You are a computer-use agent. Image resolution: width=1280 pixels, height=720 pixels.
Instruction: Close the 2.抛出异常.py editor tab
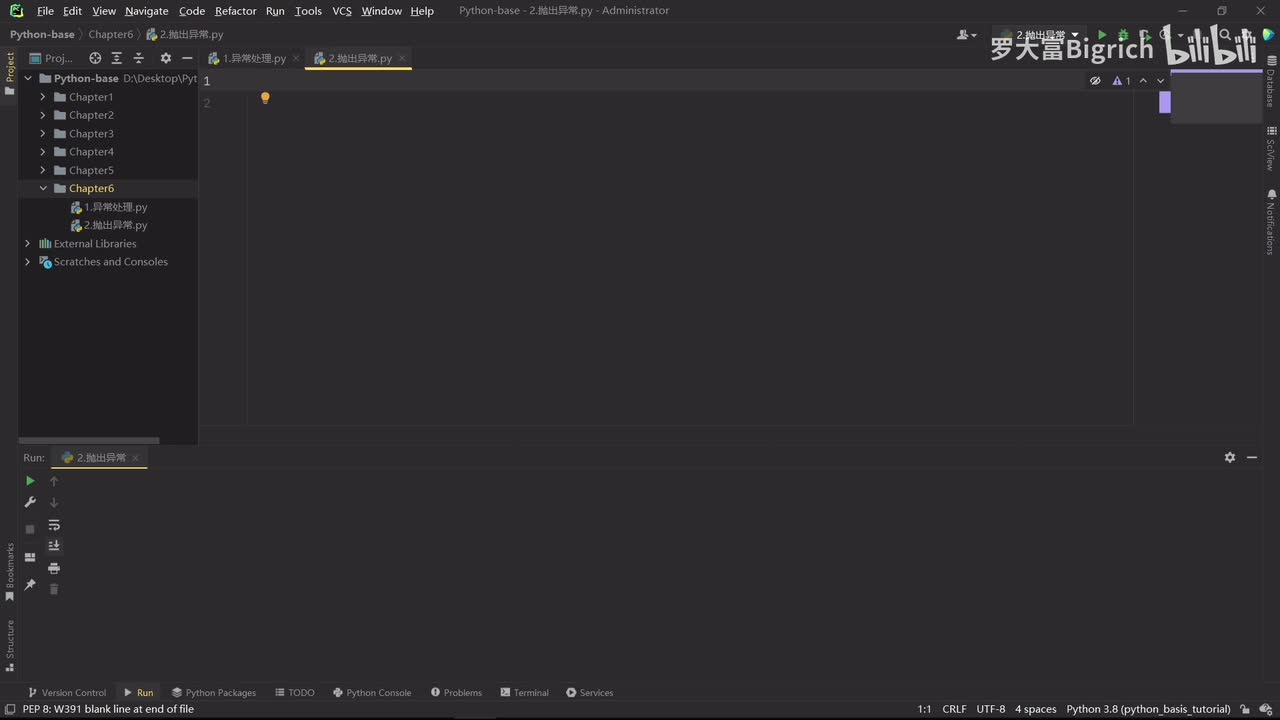click(x=402, y=58)
